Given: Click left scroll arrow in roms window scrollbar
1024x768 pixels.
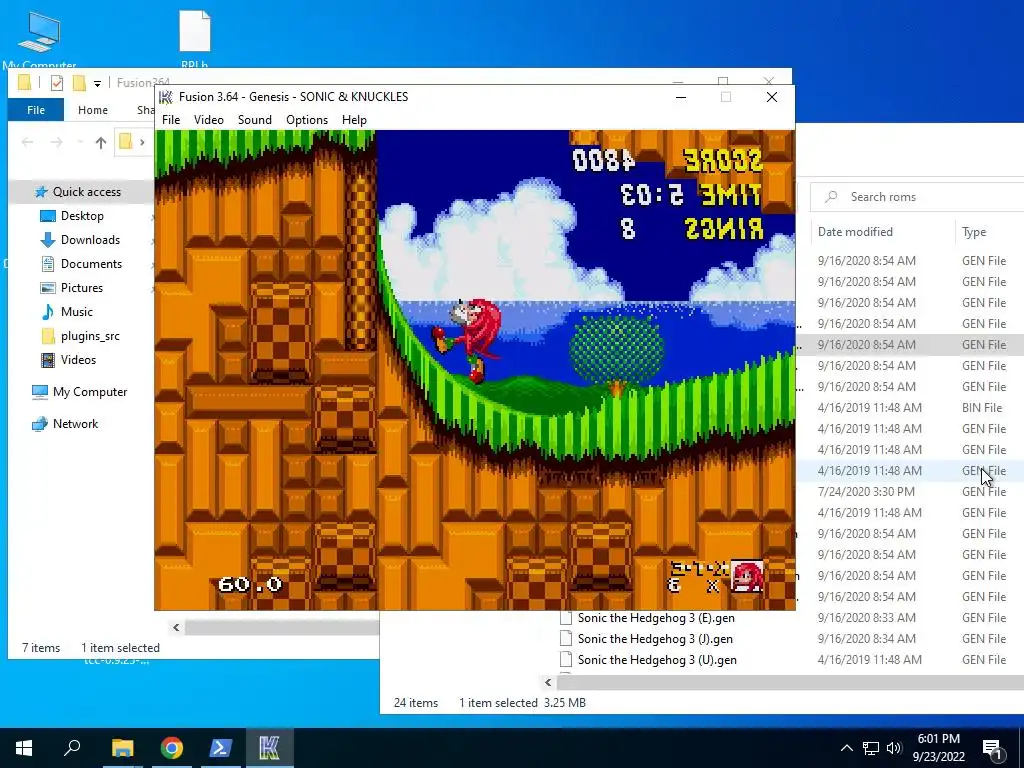Looking at the screenshot, I should point(548,682).
